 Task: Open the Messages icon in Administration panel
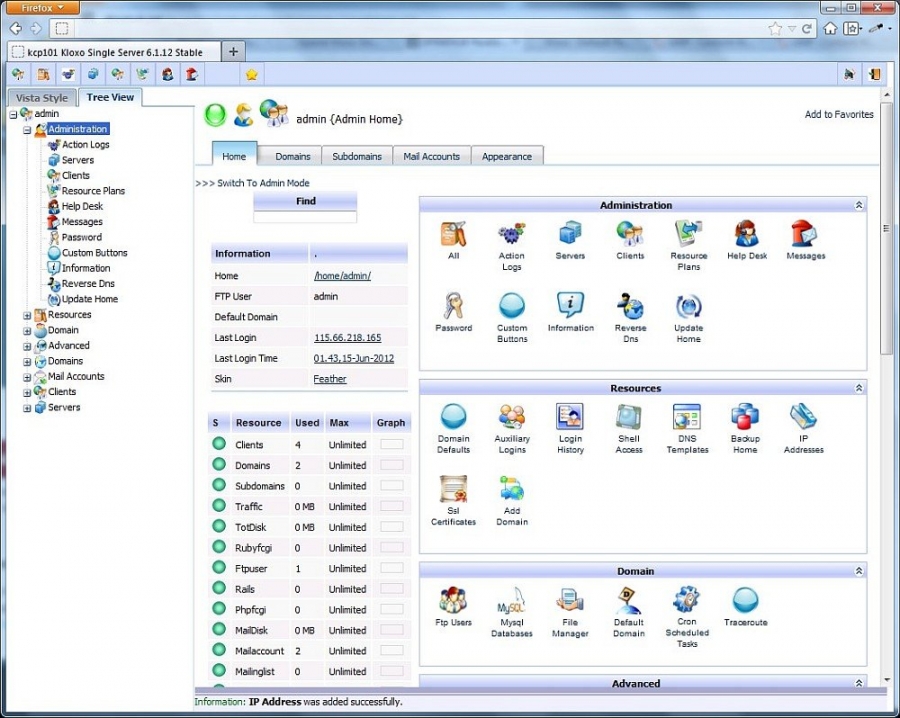click(x=805, y=234)
